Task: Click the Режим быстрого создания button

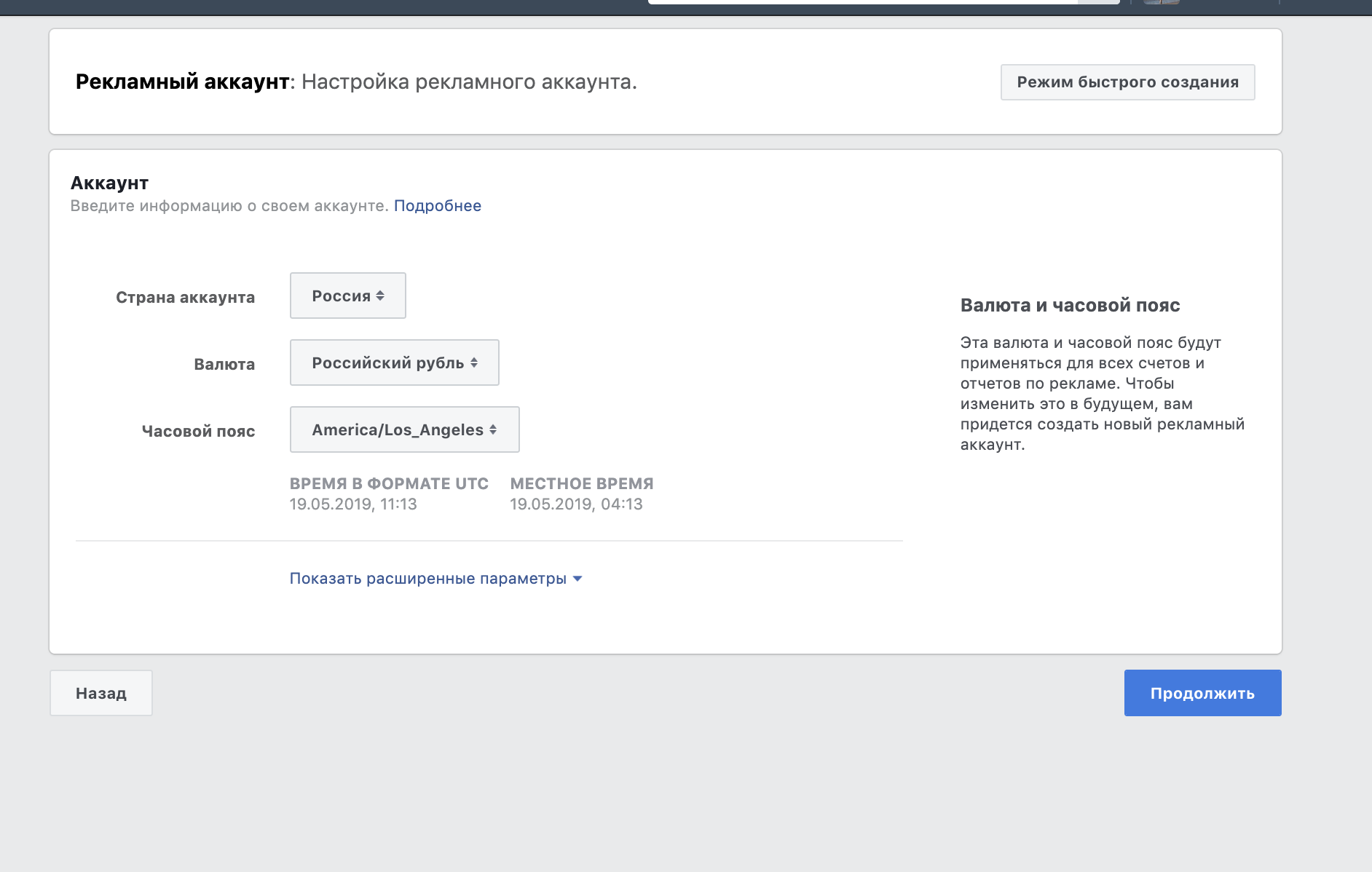Action: (x=1127, y=82)
